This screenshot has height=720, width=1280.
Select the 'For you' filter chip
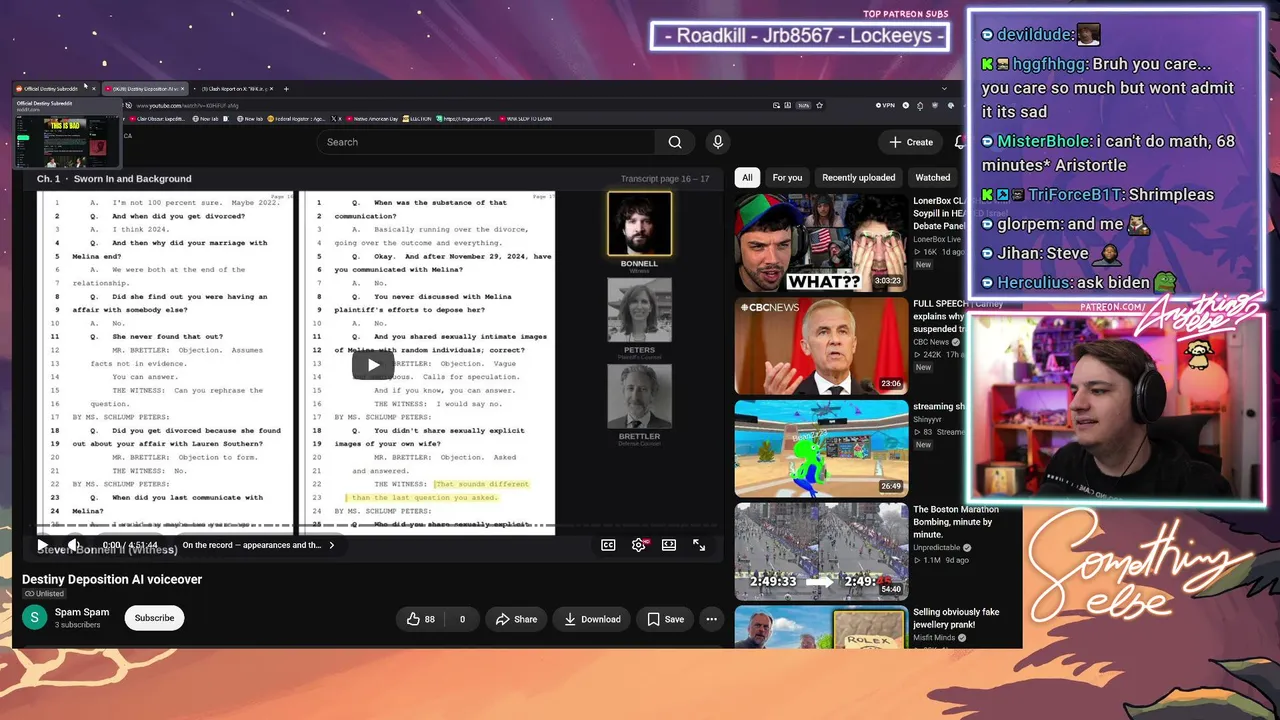coord(787,178)
